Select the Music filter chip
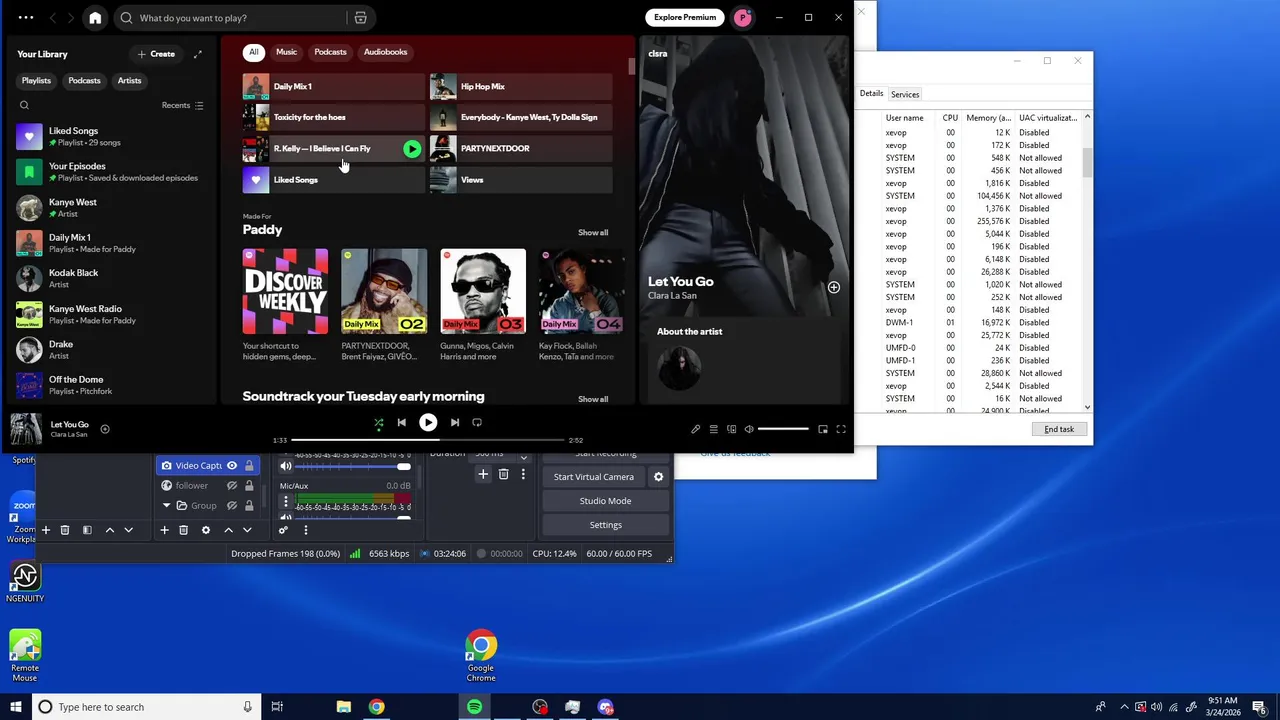The width and height of the screenshot is (1280, 720). [287, 52]
